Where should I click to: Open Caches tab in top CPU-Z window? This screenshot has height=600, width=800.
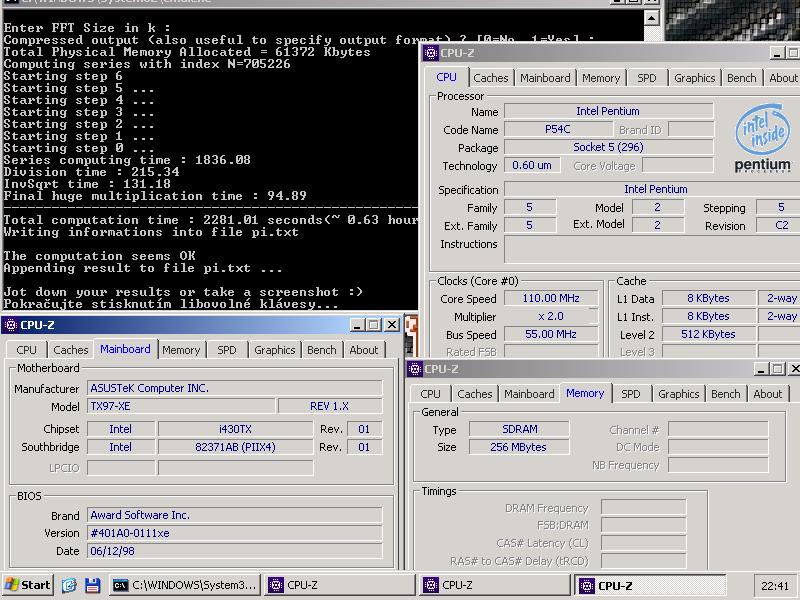491,78
